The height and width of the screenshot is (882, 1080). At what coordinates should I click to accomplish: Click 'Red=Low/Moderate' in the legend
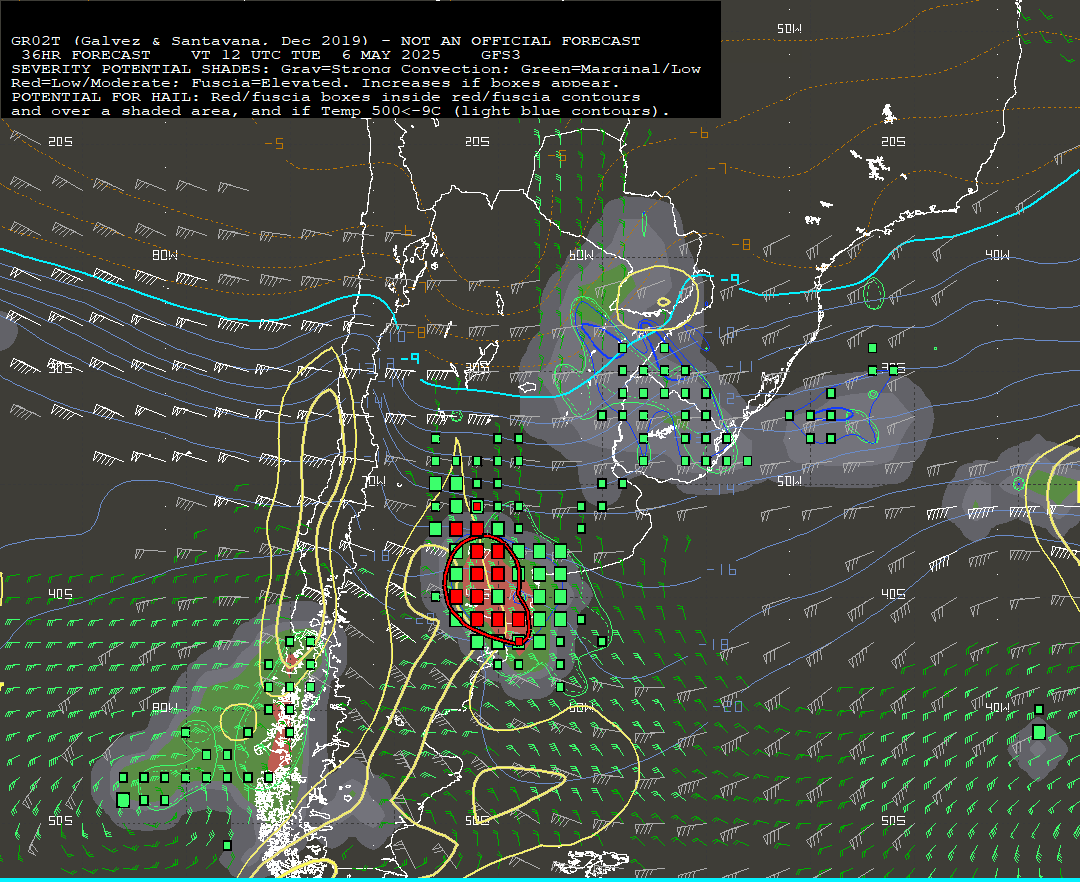91,83
